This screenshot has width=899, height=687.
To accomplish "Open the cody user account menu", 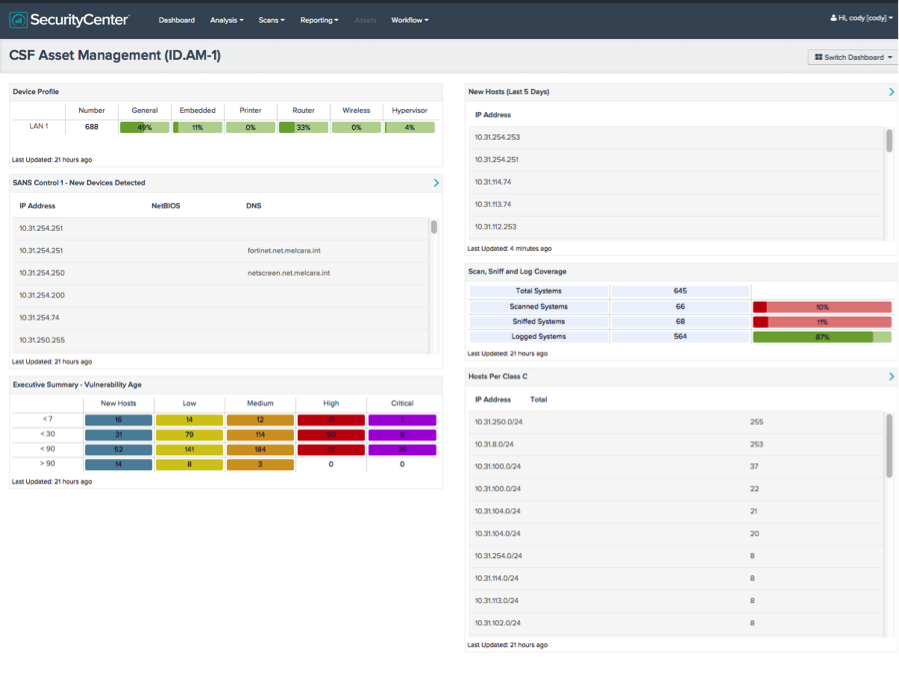I will pos(861,18).
